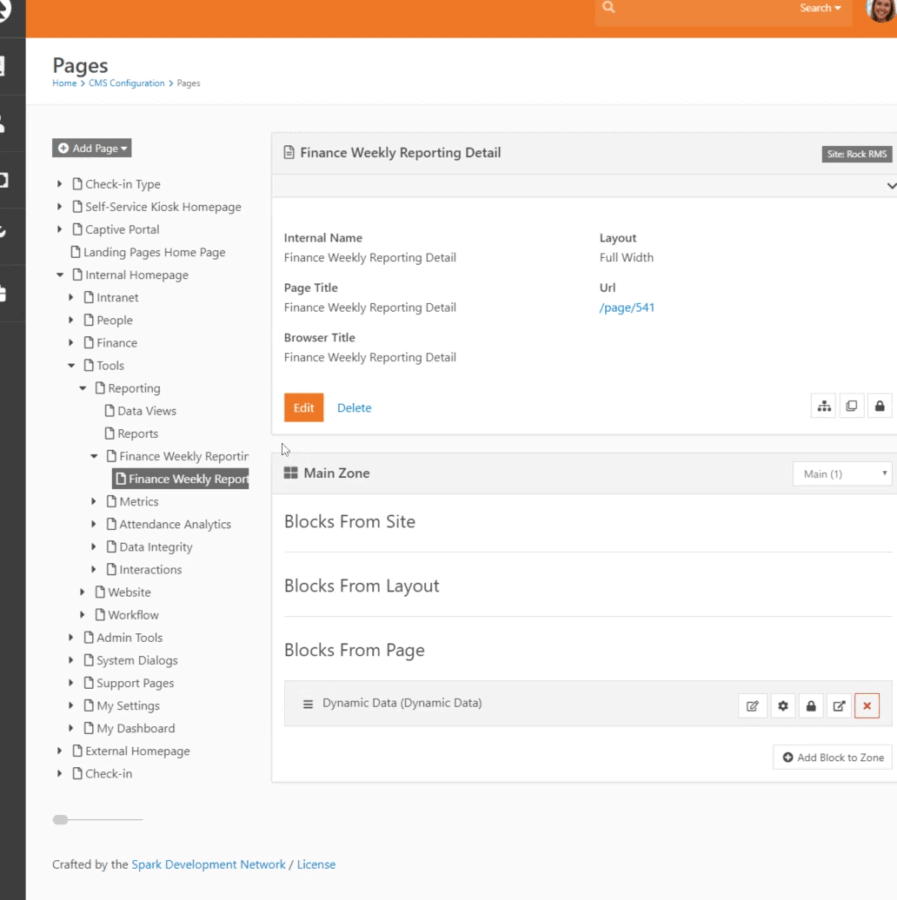Expand the Attendance Analytics node
Image resolution: width=897 pixels, height=900 pixels.
(x=94, y=524)
